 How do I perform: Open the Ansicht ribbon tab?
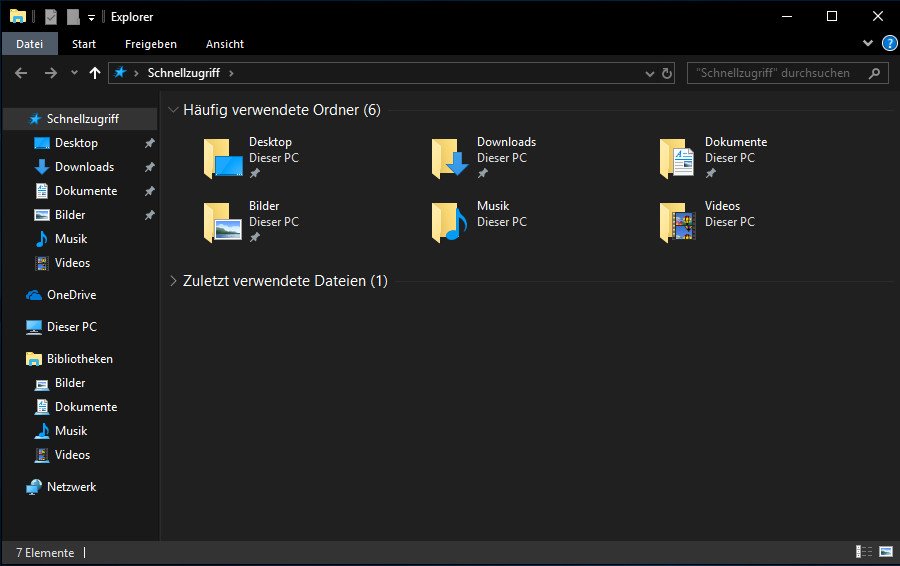pyautogui.click(x=225, y=44)
